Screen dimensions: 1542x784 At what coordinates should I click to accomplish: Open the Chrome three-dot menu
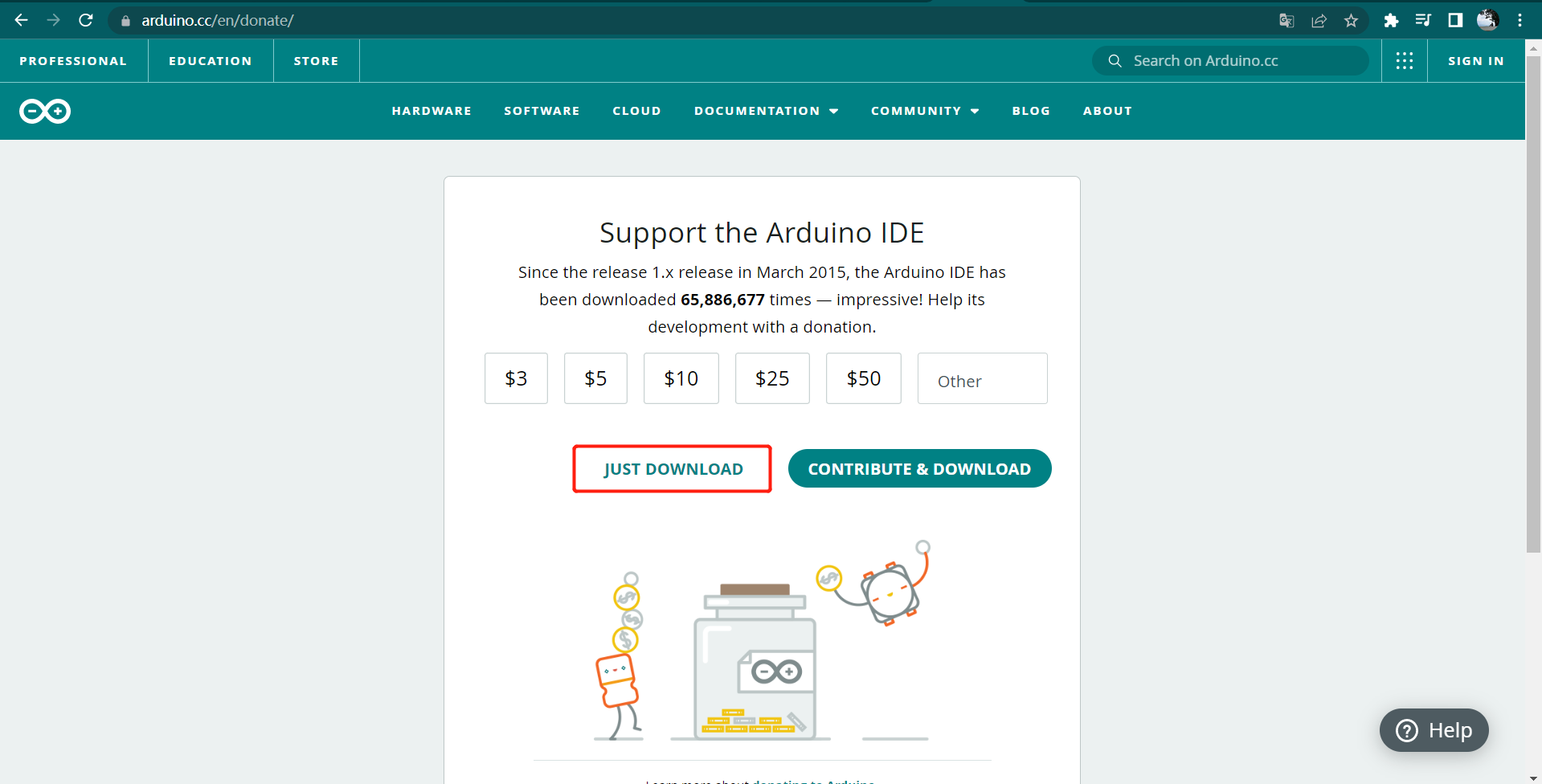tap(1520, 21)
